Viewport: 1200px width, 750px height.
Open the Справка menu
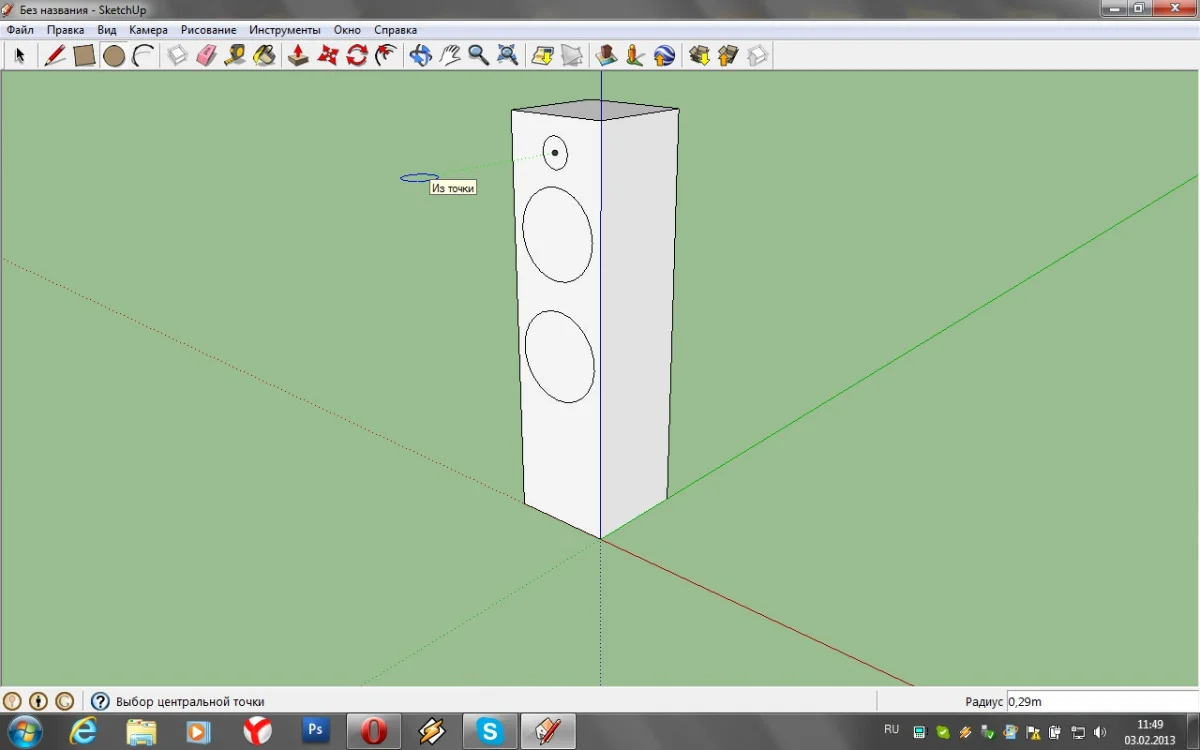395,30
